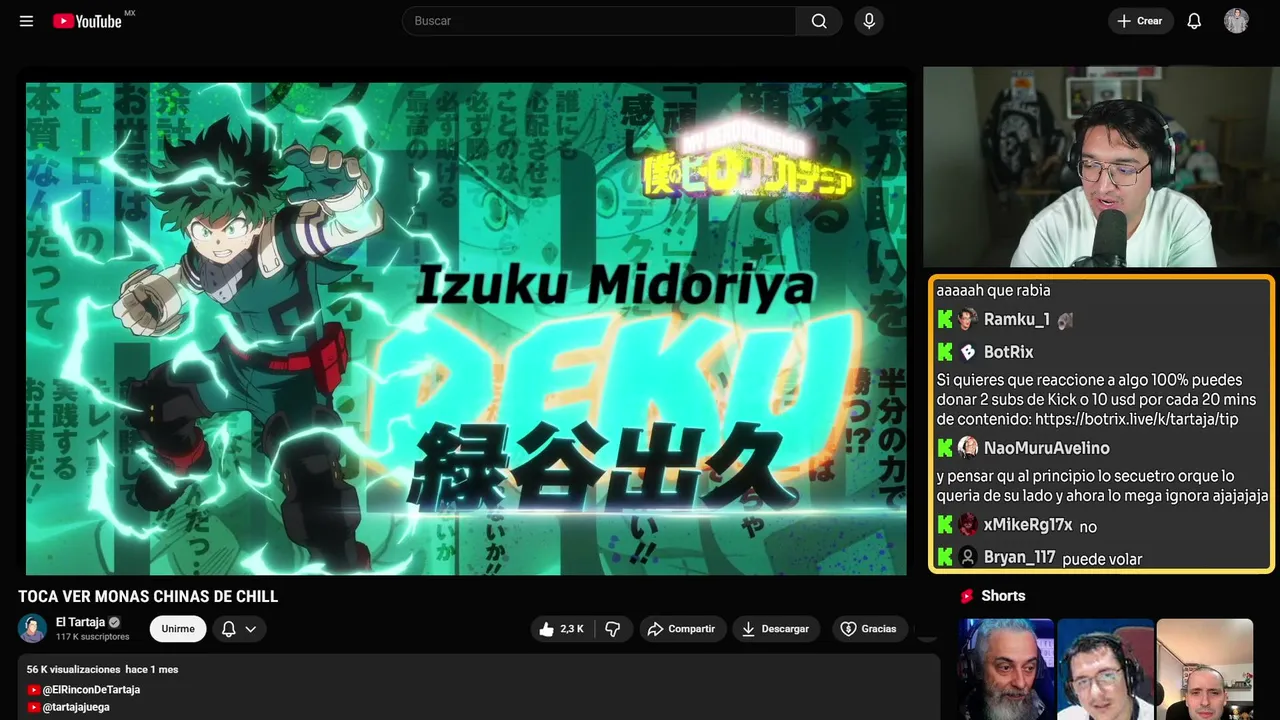Download video with Descargar button
1280x720 pixels.
775,629
